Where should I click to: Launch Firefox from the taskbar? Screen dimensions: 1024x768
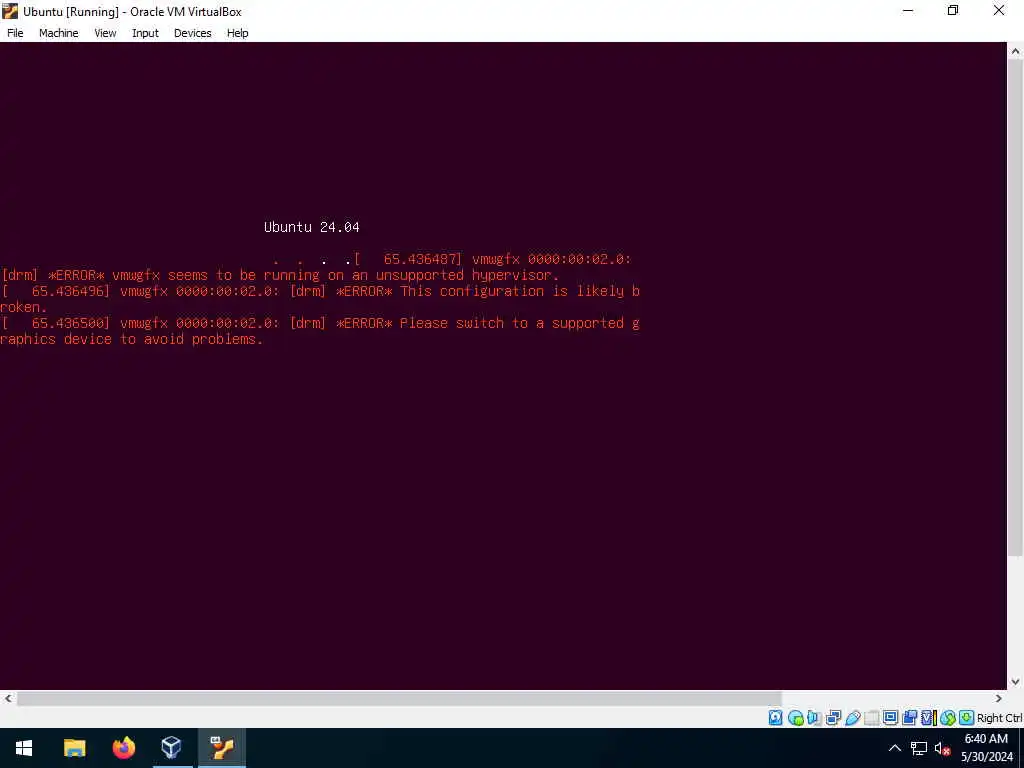click(123, 748)
